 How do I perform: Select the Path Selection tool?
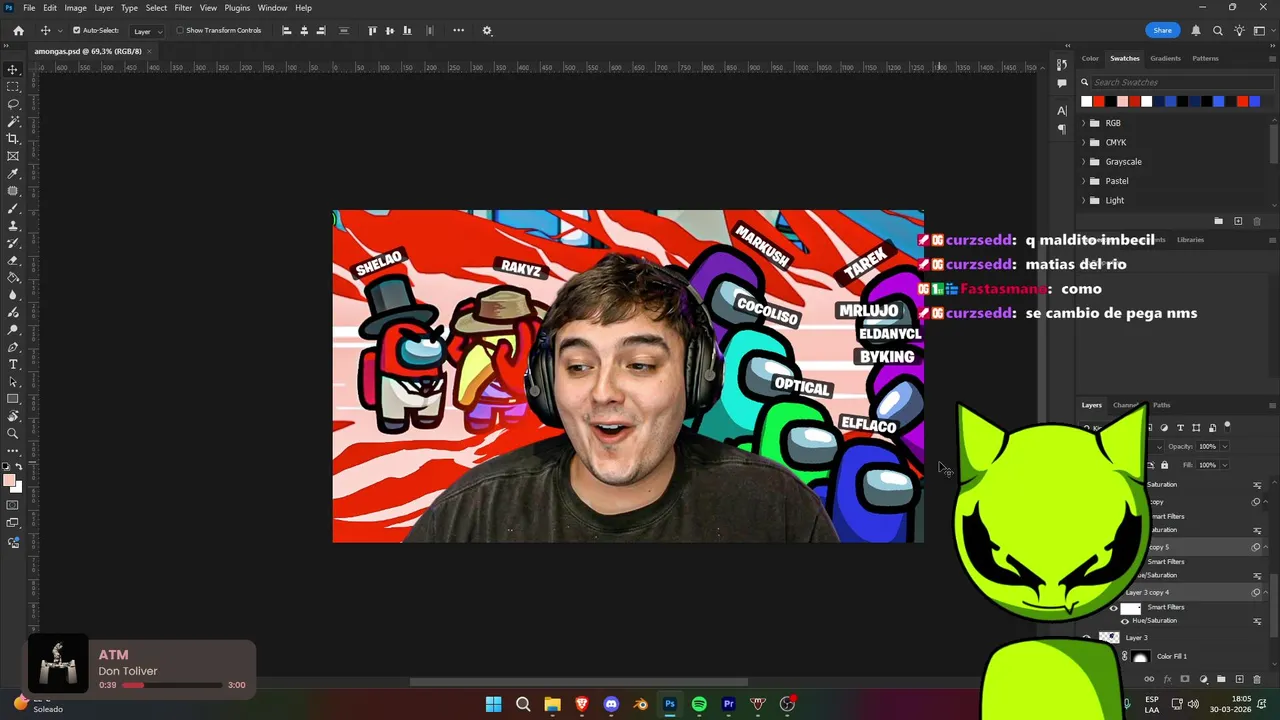coord(13,382)
